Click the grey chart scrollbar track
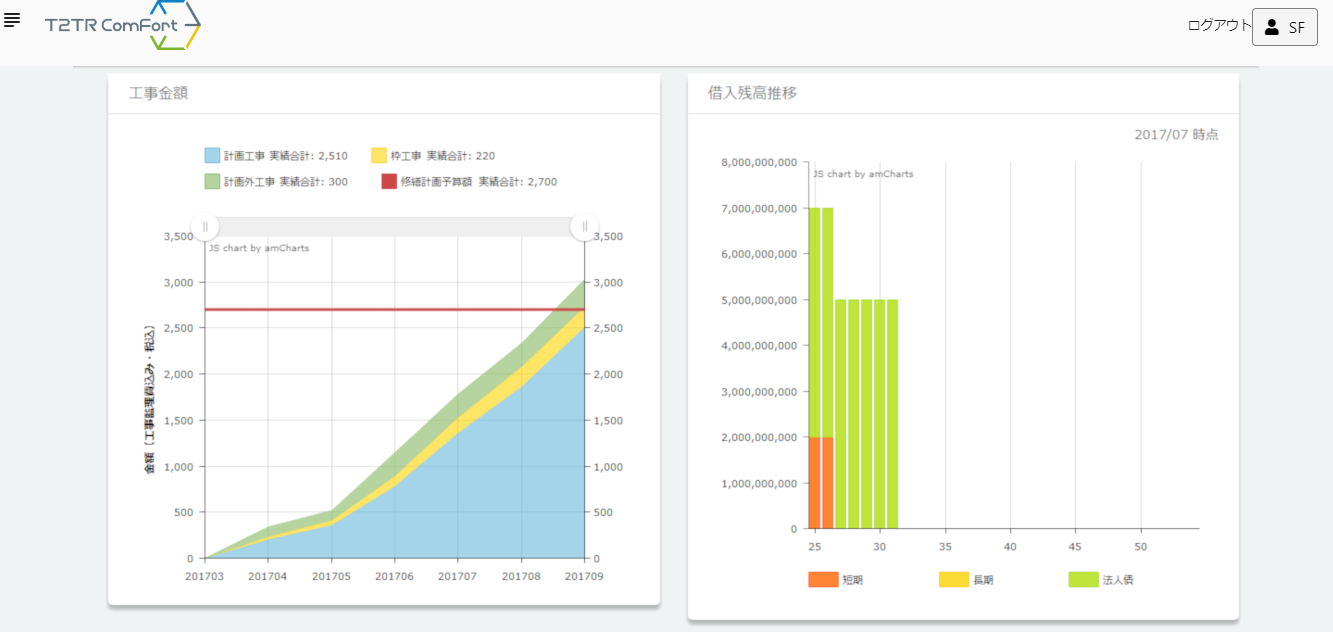Screen dimensions: 1333x632 (395, 227)
